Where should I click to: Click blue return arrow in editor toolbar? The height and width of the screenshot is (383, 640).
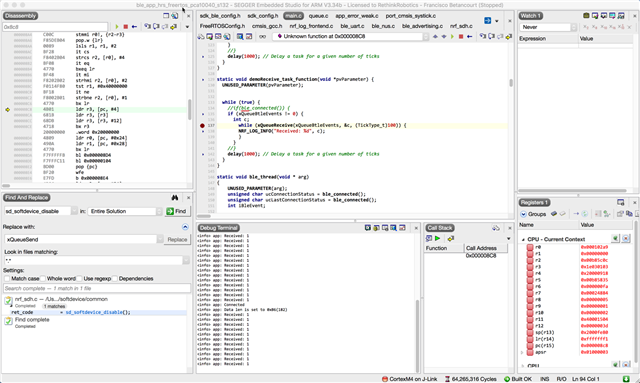[x=470, y=37]
